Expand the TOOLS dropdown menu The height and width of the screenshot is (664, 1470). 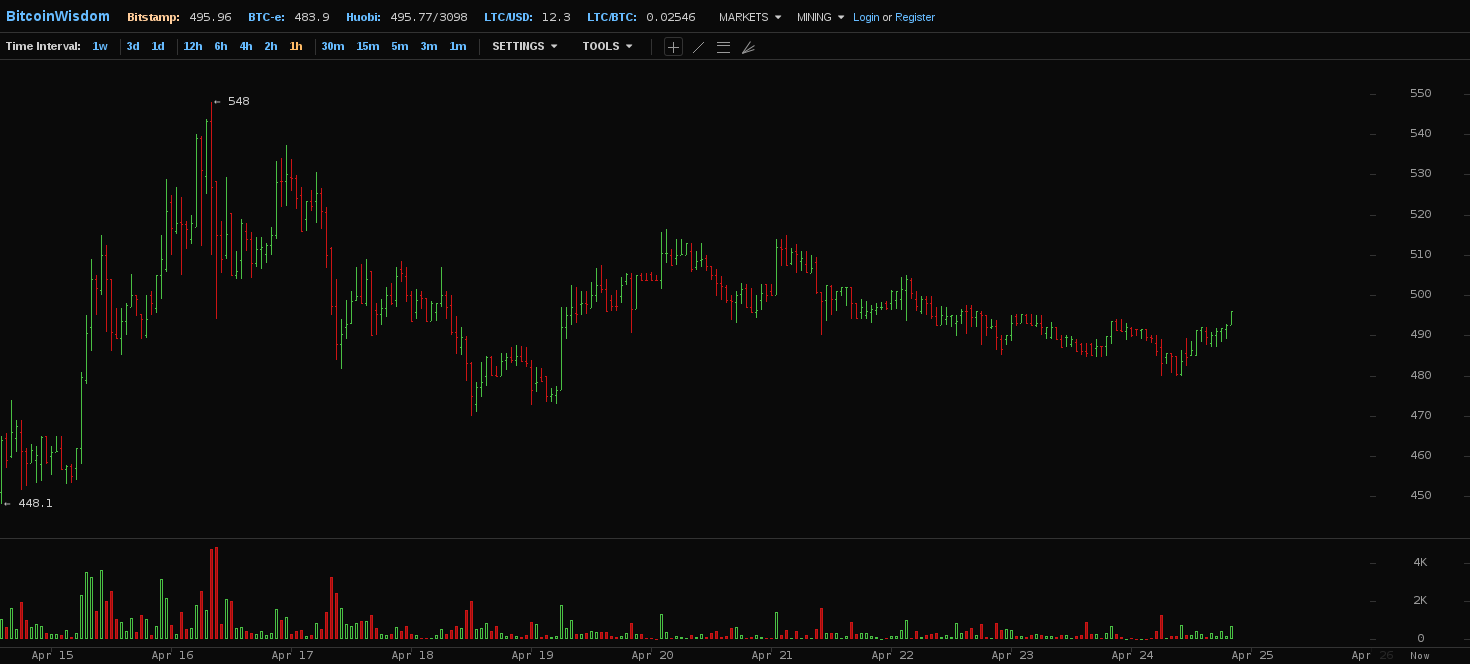click(x=607, y=46)
